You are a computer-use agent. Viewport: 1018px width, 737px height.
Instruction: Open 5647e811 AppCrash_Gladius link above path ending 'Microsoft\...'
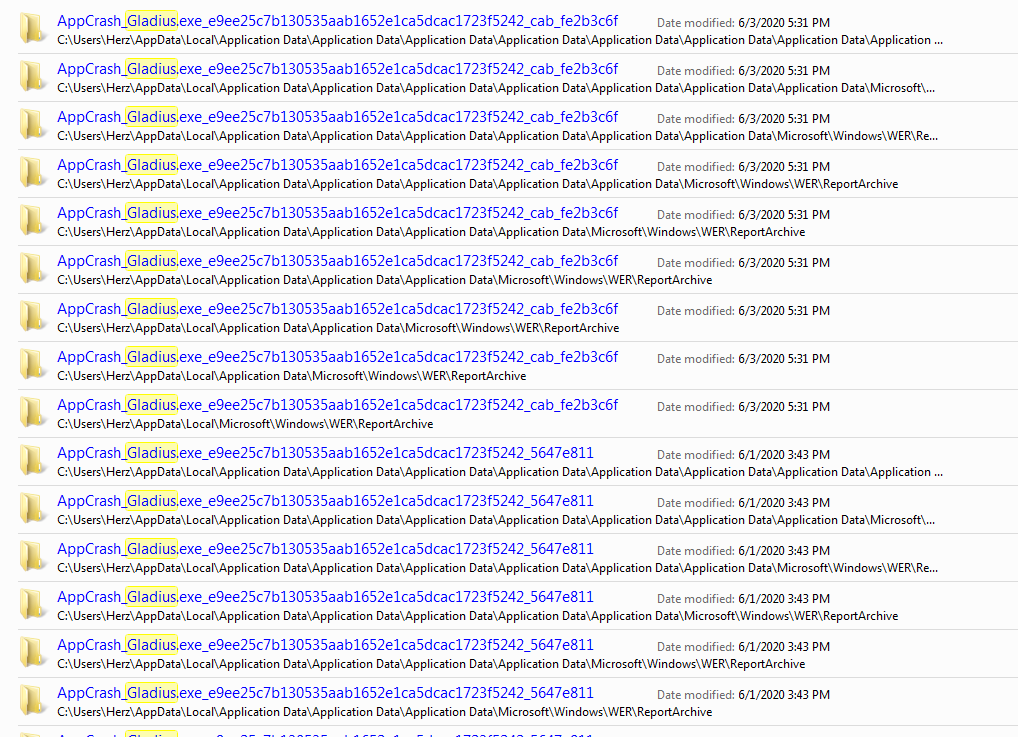coord(325,501)
